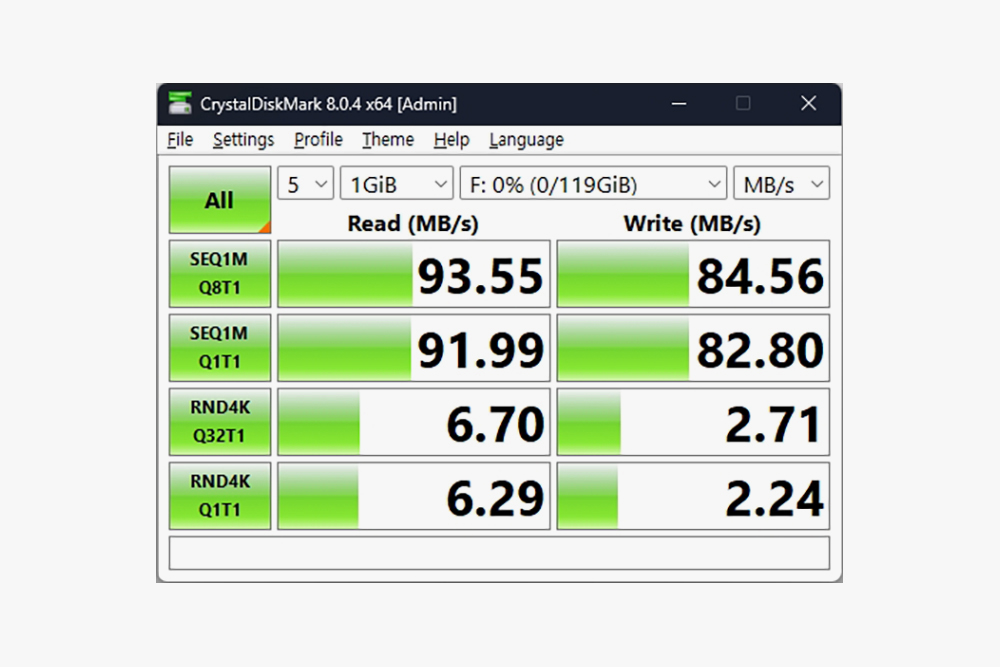Open the unit dropdown showing MB/s

781,184
